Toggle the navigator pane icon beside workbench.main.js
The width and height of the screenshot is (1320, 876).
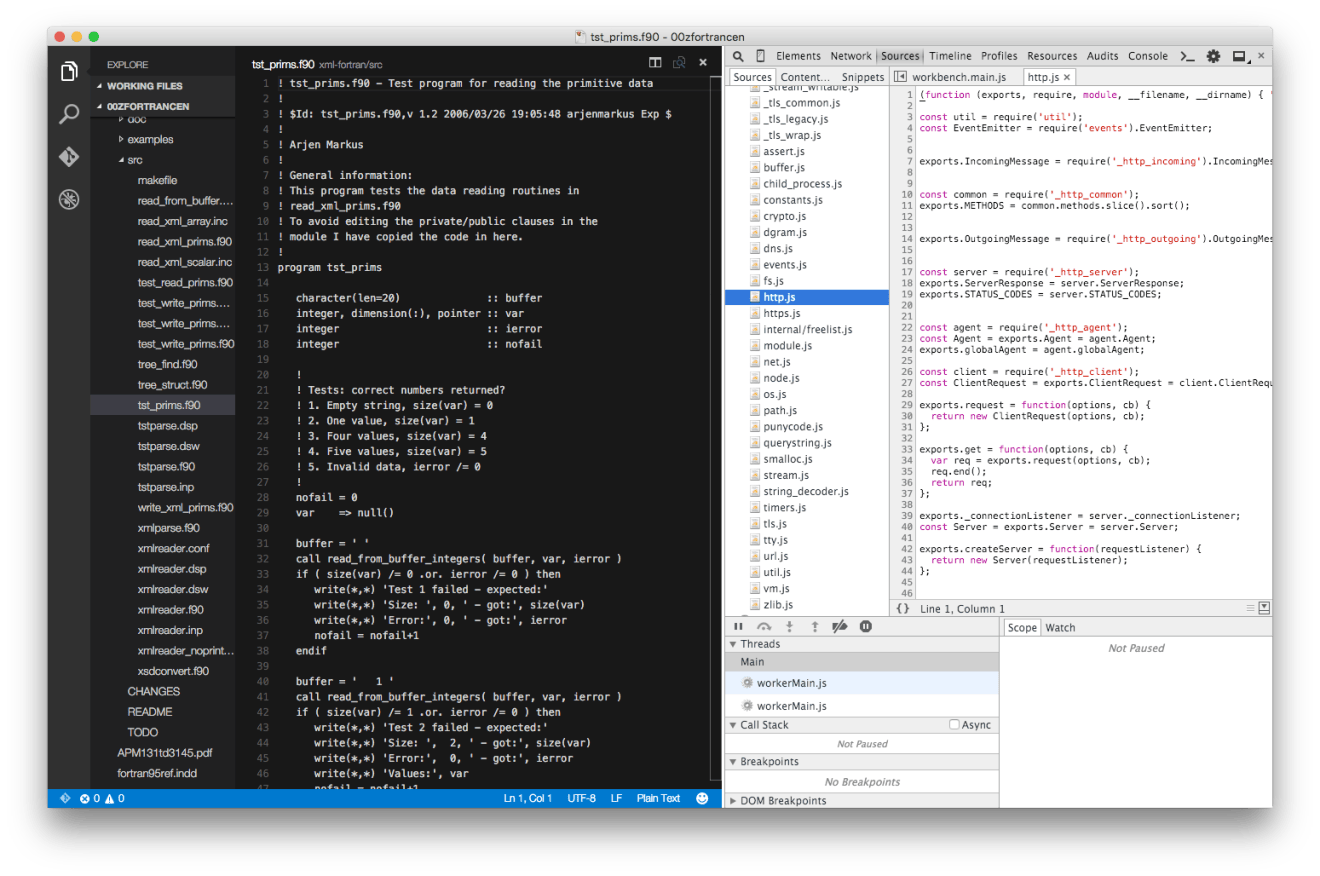point(900,76)
